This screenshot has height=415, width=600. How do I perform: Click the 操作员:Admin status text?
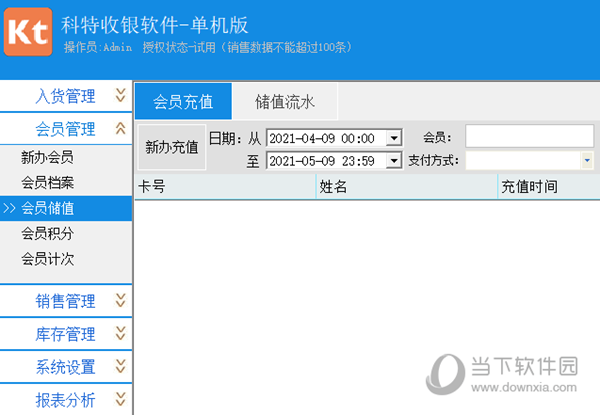pos(98,47)
